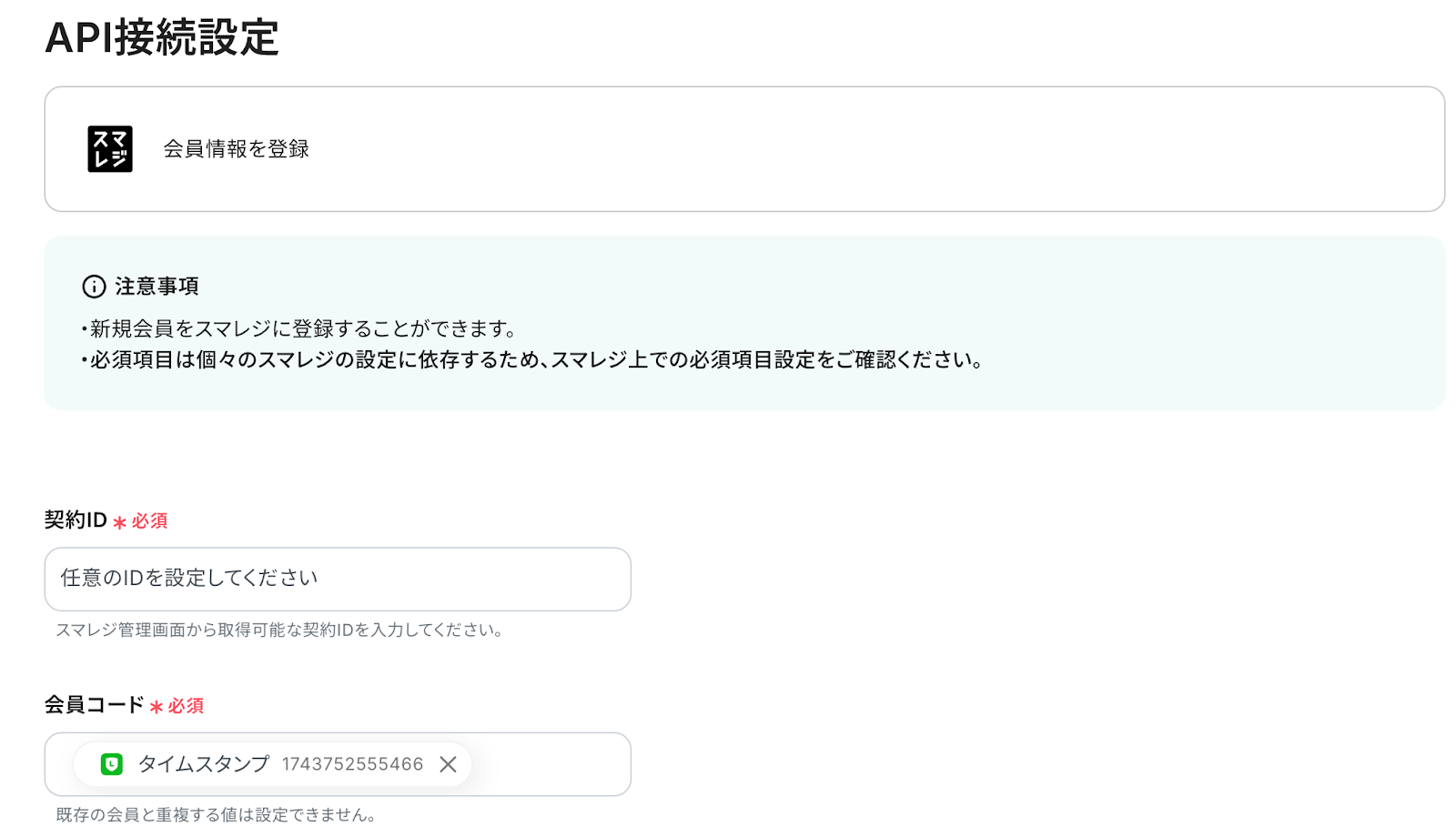Remove the タイムスタンプ chip with the X

pyautogui.click(x=448, y=764)
